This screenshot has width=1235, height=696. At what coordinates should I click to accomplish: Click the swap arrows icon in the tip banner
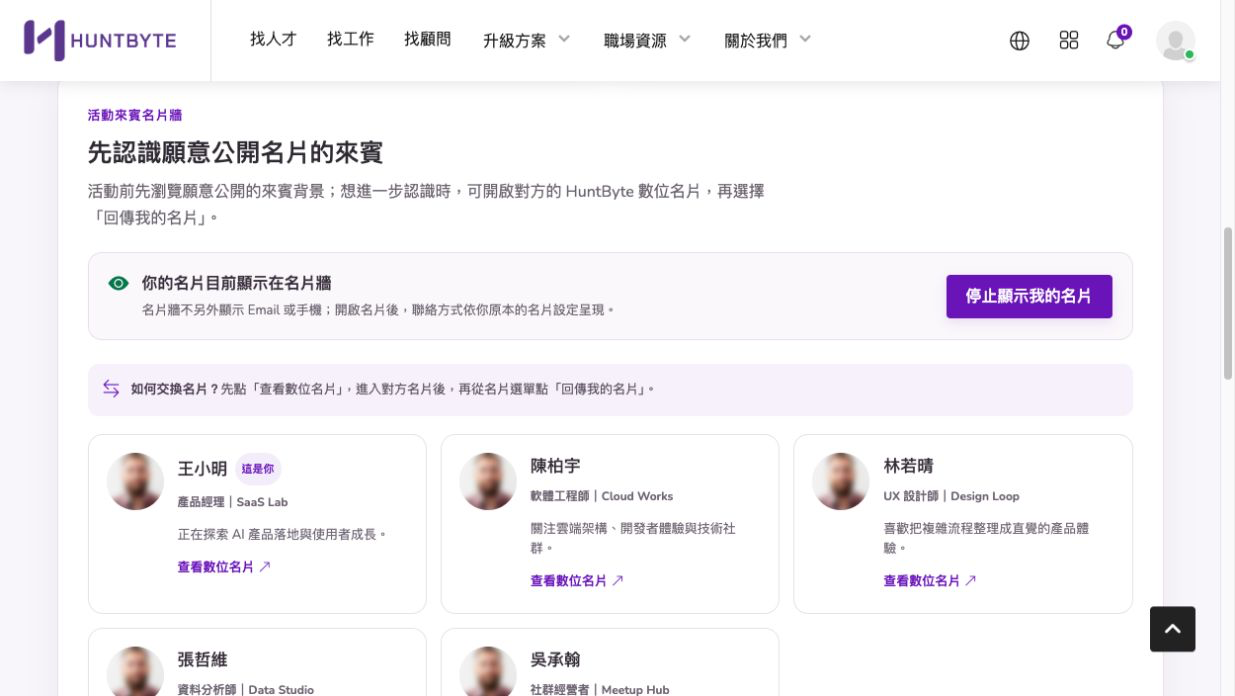[x=111, y=388]
